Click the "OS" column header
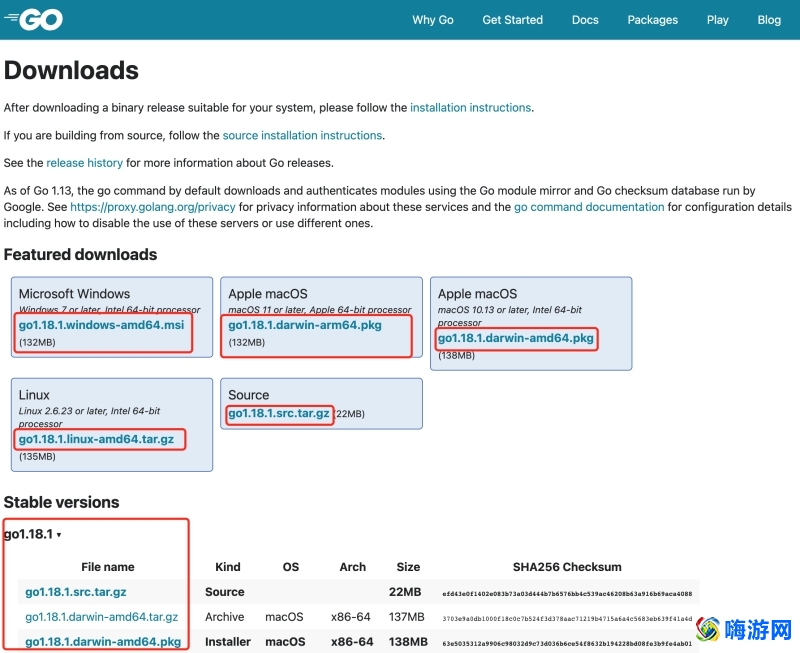800x653 pixels. point(291,567)
